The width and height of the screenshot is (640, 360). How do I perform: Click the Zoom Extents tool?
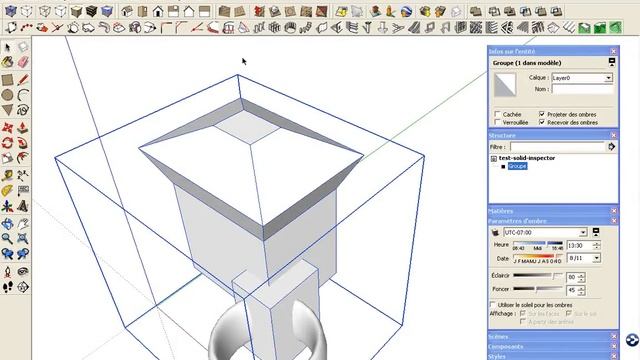pyautogui.click(x=23, y=238)
